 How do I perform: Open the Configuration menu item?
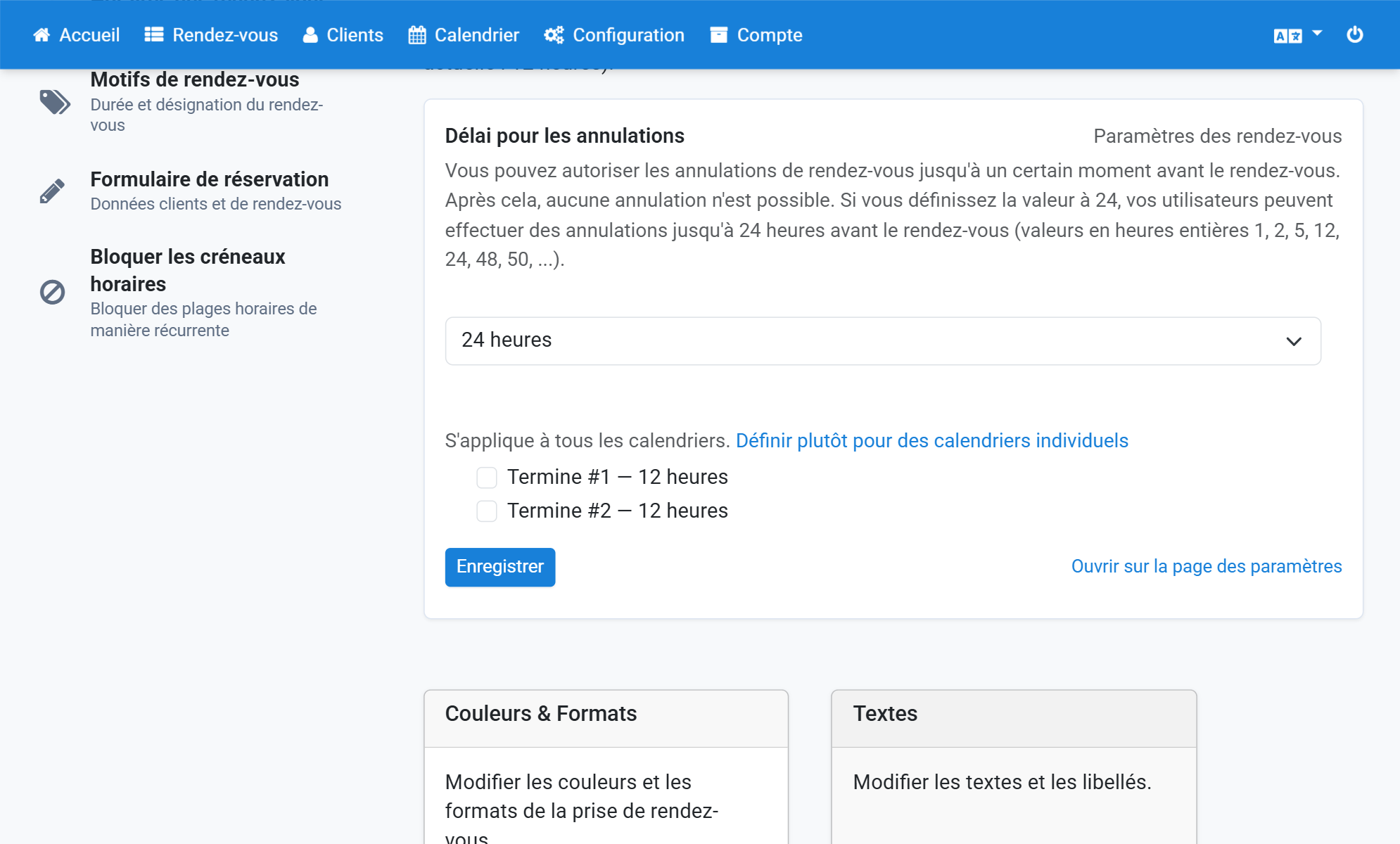coord(614,35)
